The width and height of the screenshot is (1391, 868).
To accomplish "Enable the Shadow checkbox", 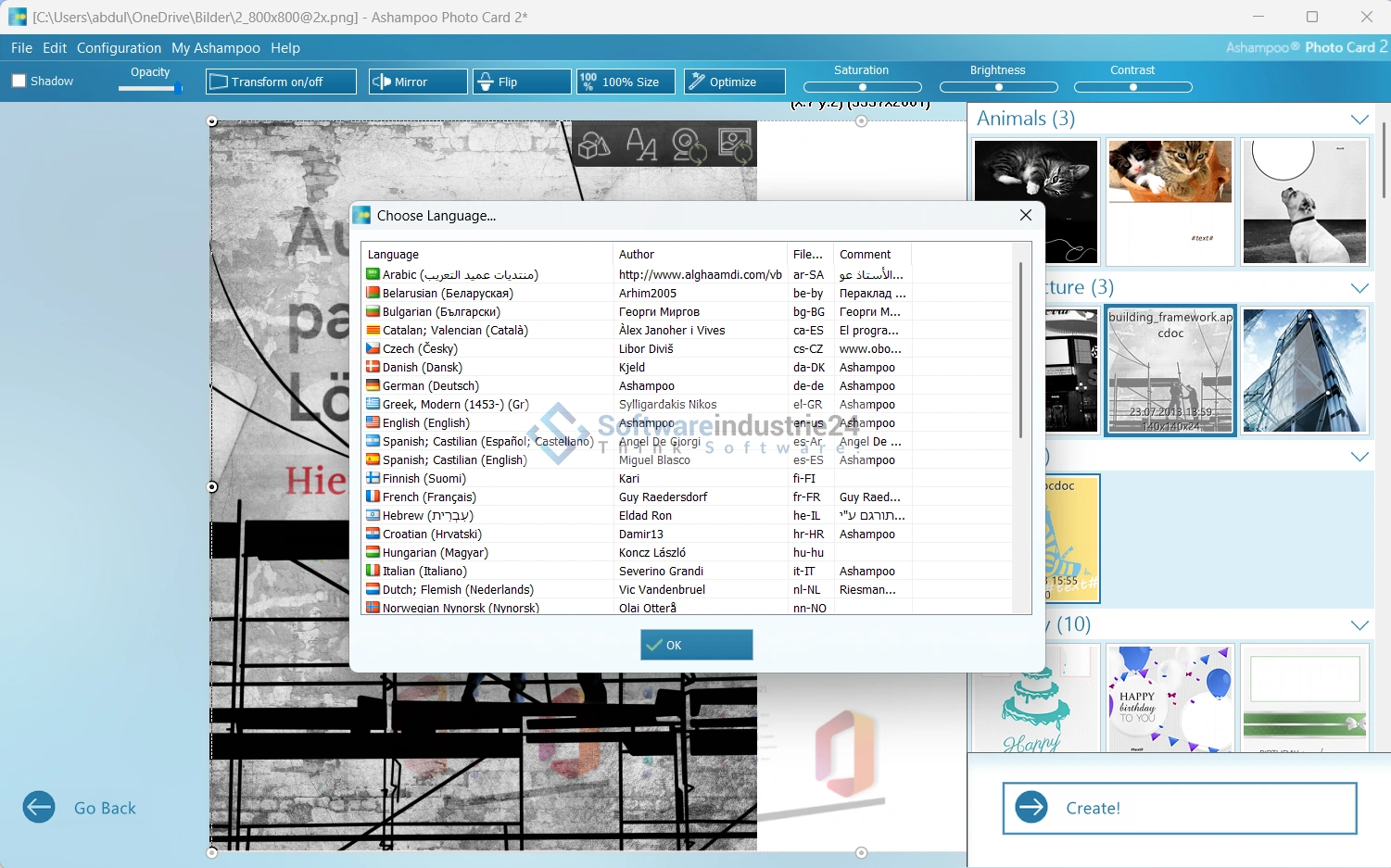I will [x=19, y=82].
